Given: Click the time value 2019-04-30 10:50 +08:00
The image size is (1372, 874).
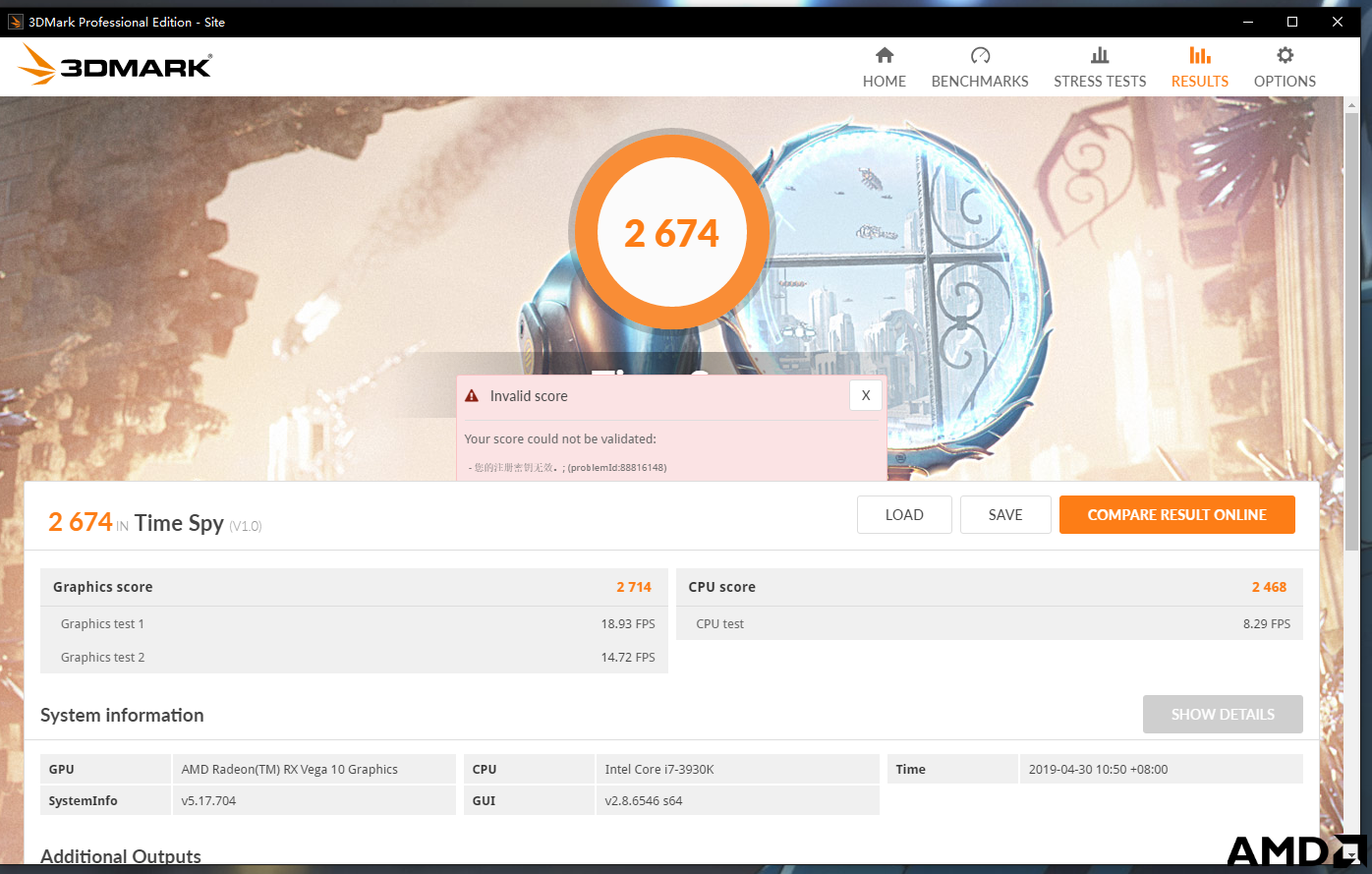Looking at the screenshot, I should point(1099,769).
